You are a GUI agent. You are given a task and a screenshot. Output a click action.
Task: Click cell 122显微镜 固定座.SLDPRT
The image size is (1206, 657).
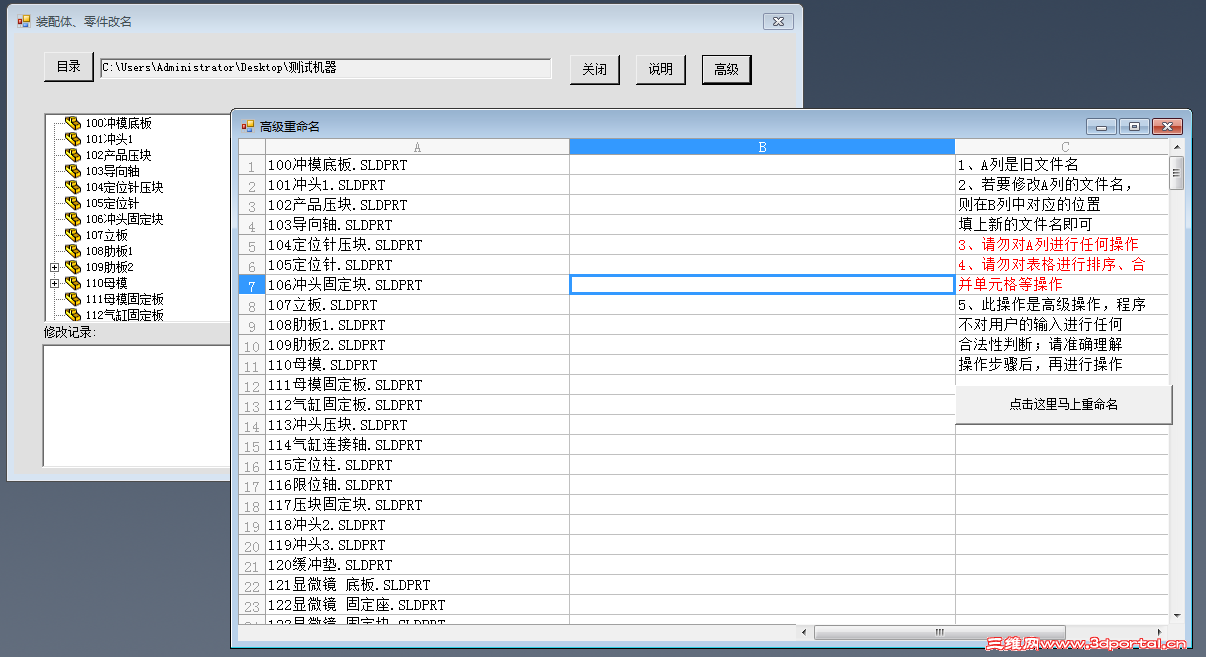(417, 605)
